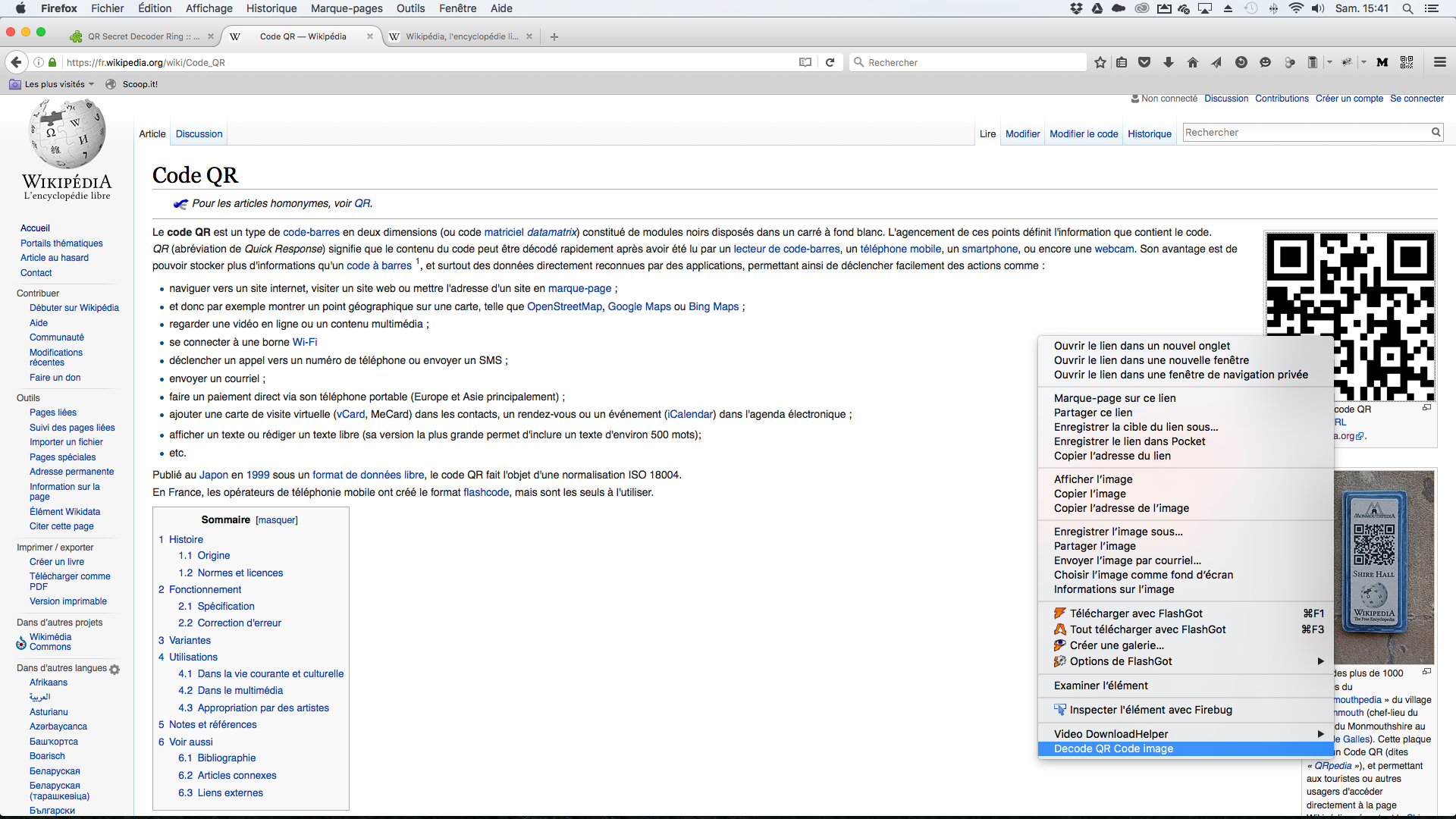Click the bold M extension icon

click(x=1382, y=62)
